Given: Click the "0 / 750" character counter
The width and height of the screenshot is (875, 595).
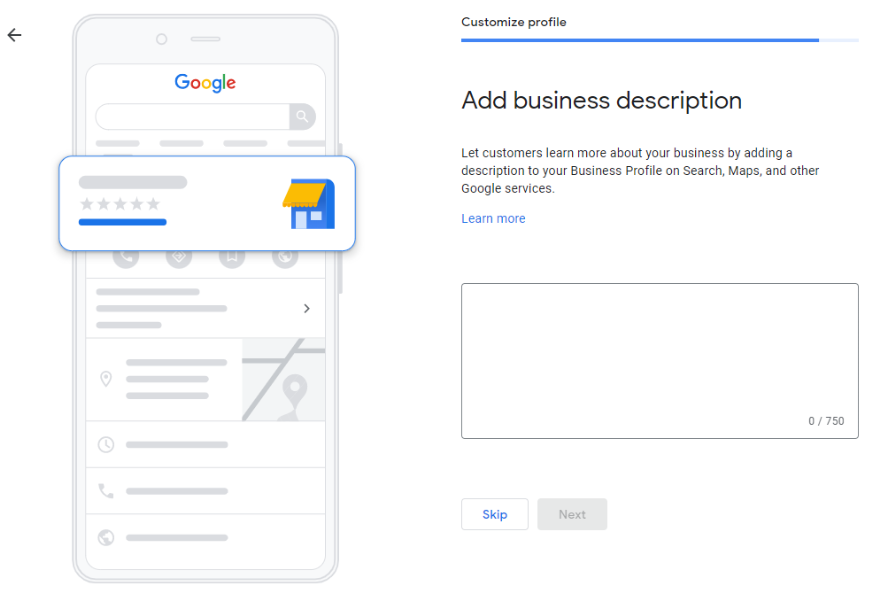Looking at the screenshot, I should 826,421.
